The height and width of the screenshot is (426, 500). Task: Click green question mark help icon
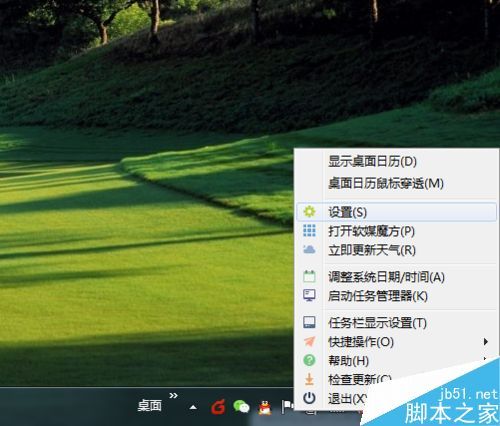tap(309, 360)
